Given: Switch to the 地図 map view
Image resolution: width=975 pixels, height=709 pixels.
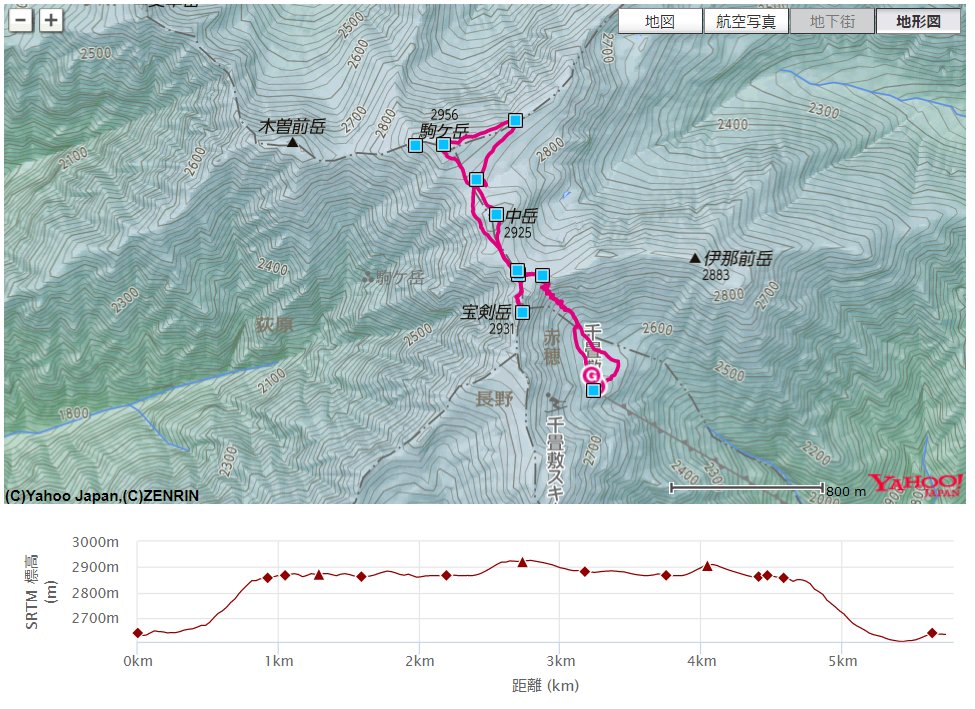Looking at the screenshot, I should (659, 21).
